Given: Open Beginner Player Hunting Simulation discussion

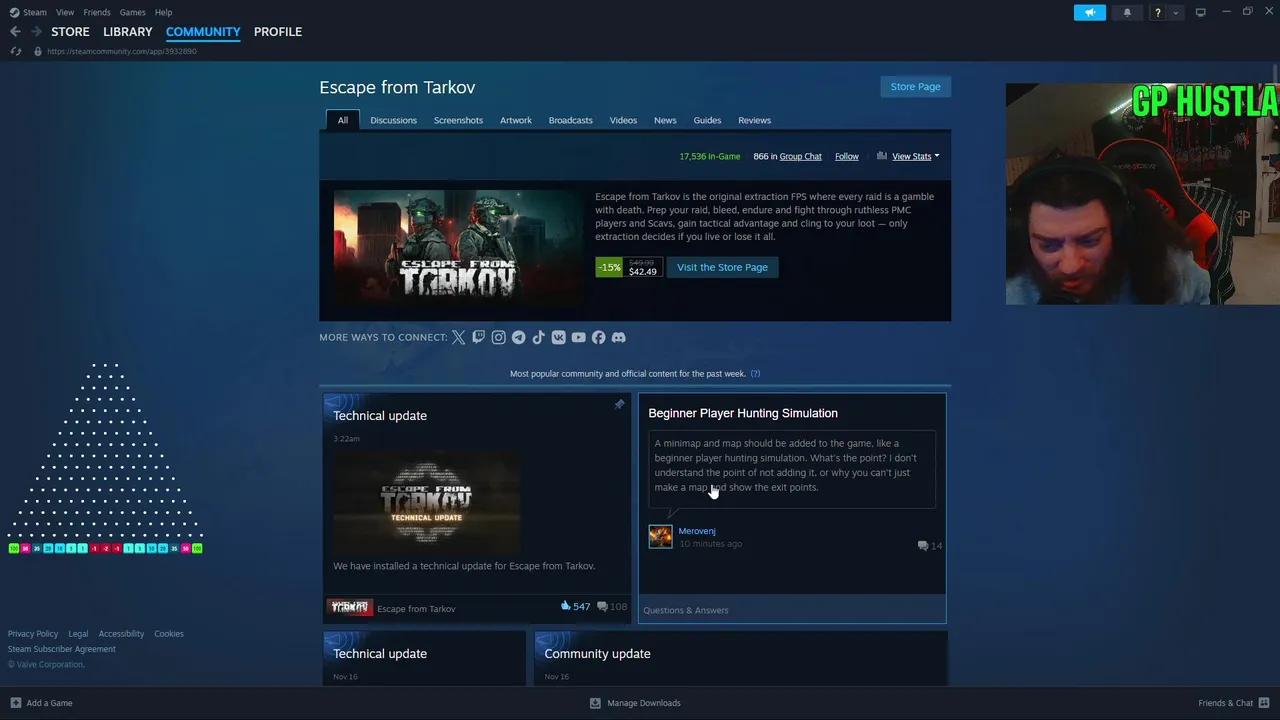Looking at the screenshot, I should point(743,413).
